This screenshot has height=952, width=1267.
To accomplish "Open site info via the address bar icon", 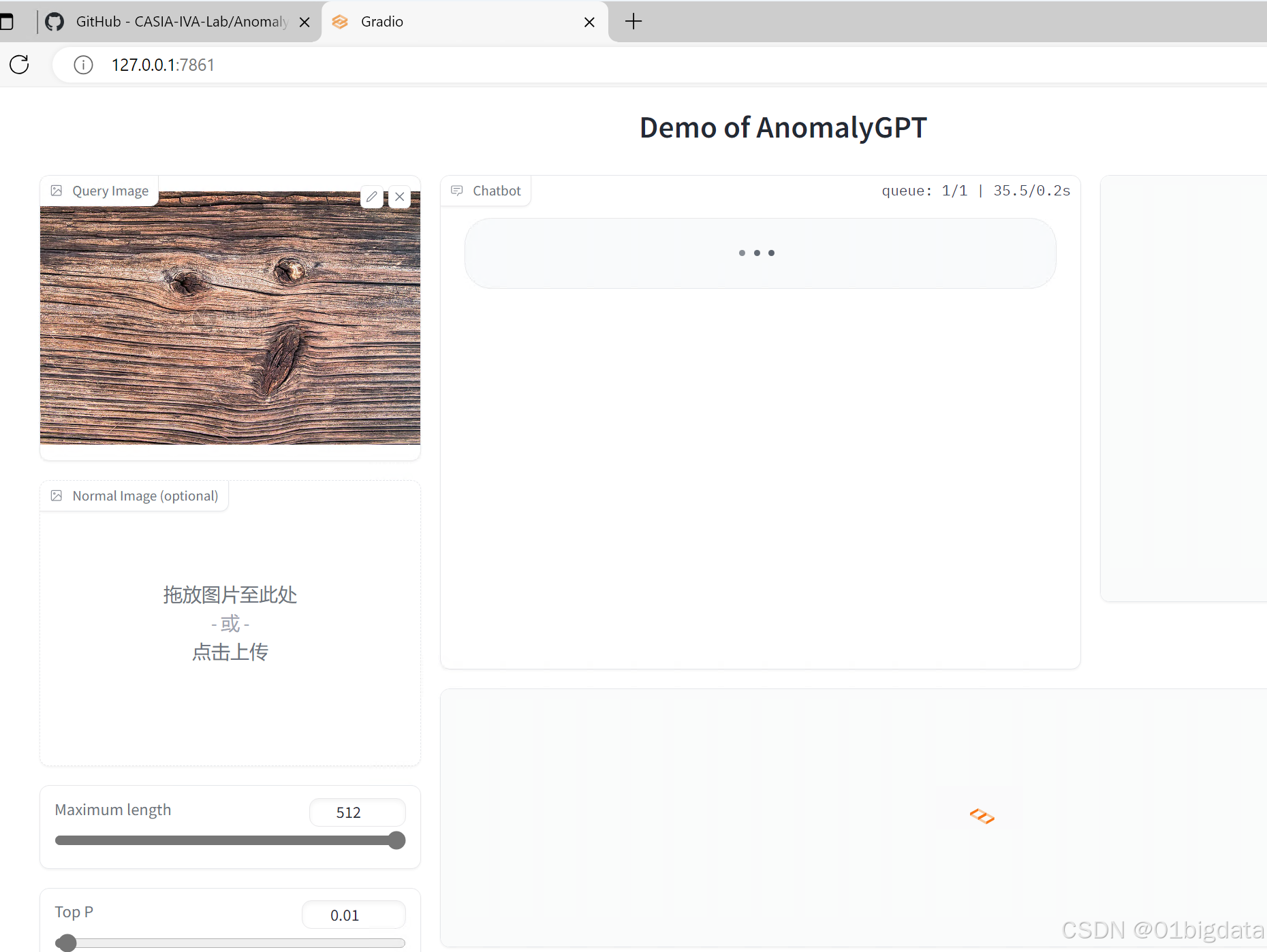I will pos(83,65).
